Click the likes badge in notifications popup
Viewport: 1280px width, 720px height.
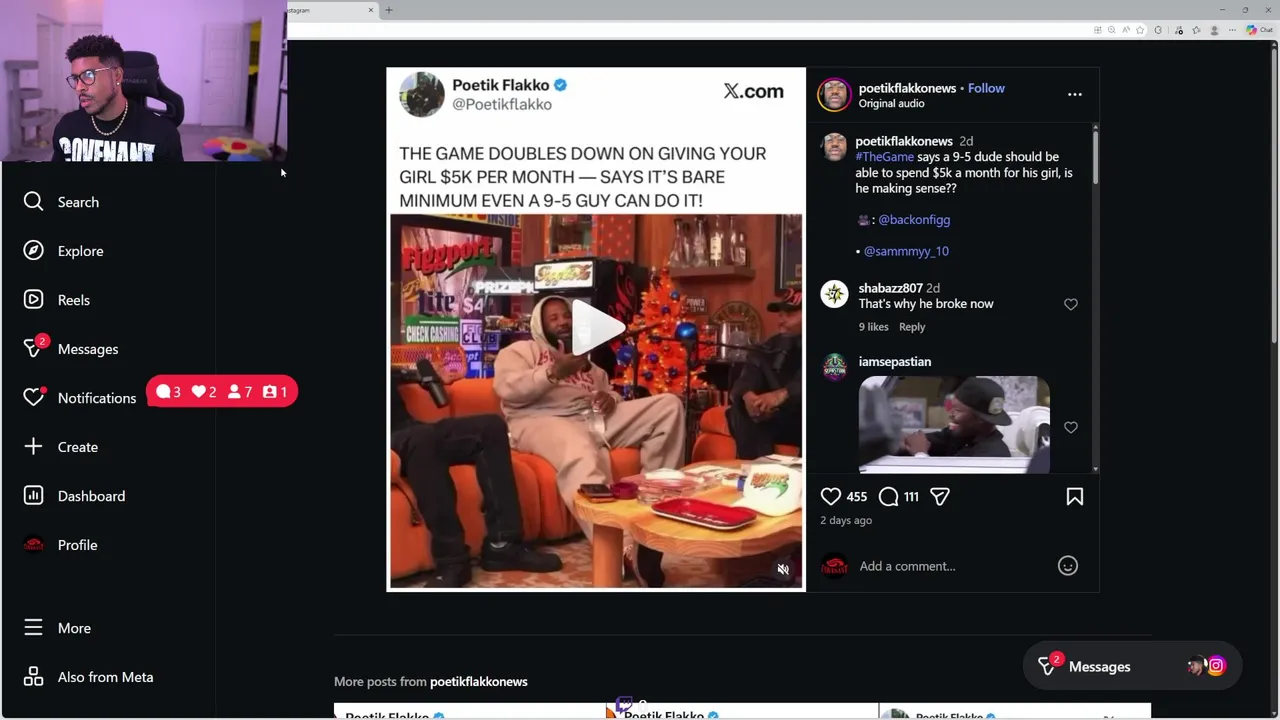(204, 392)
